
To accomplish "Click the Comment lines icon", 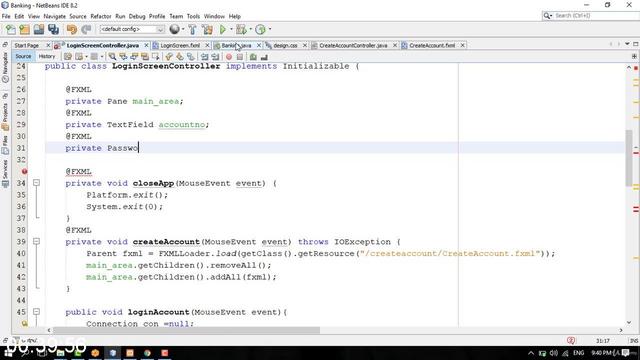I will click(x=253, y=57).
